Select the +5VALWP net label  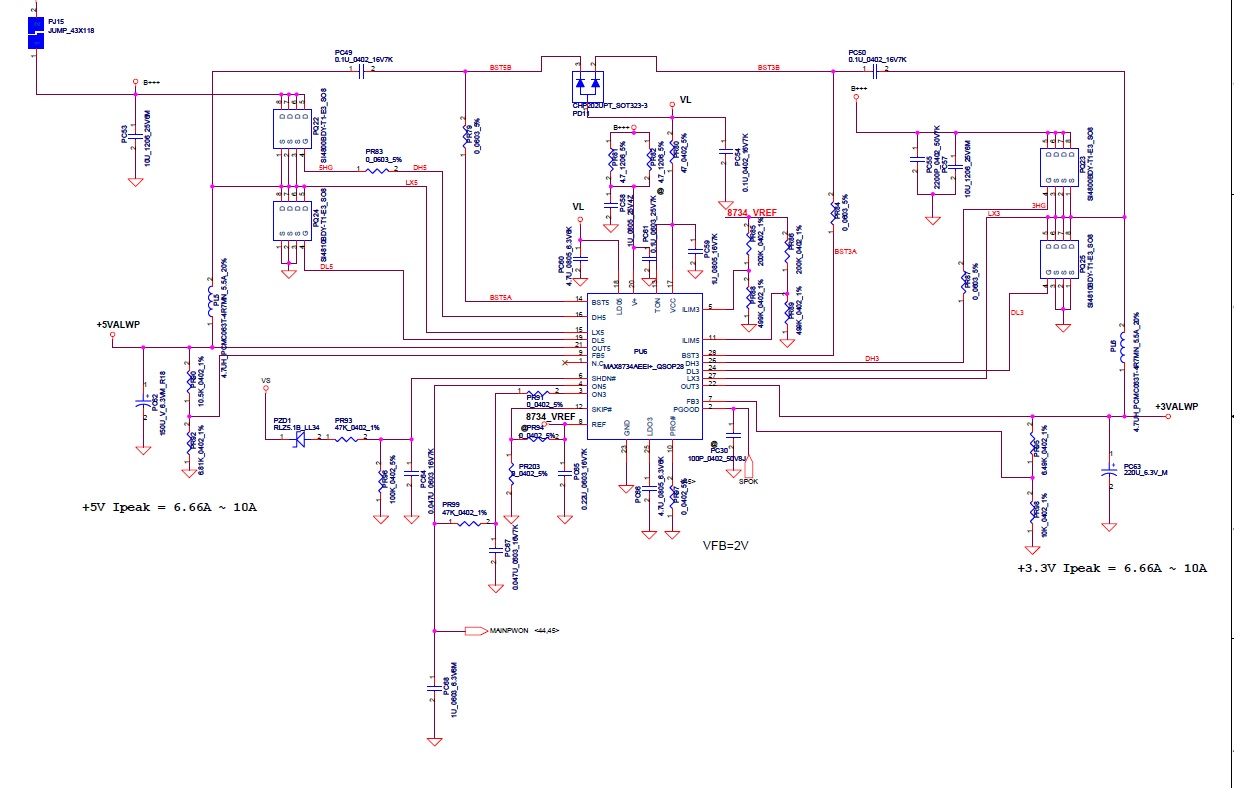point(119,324)
